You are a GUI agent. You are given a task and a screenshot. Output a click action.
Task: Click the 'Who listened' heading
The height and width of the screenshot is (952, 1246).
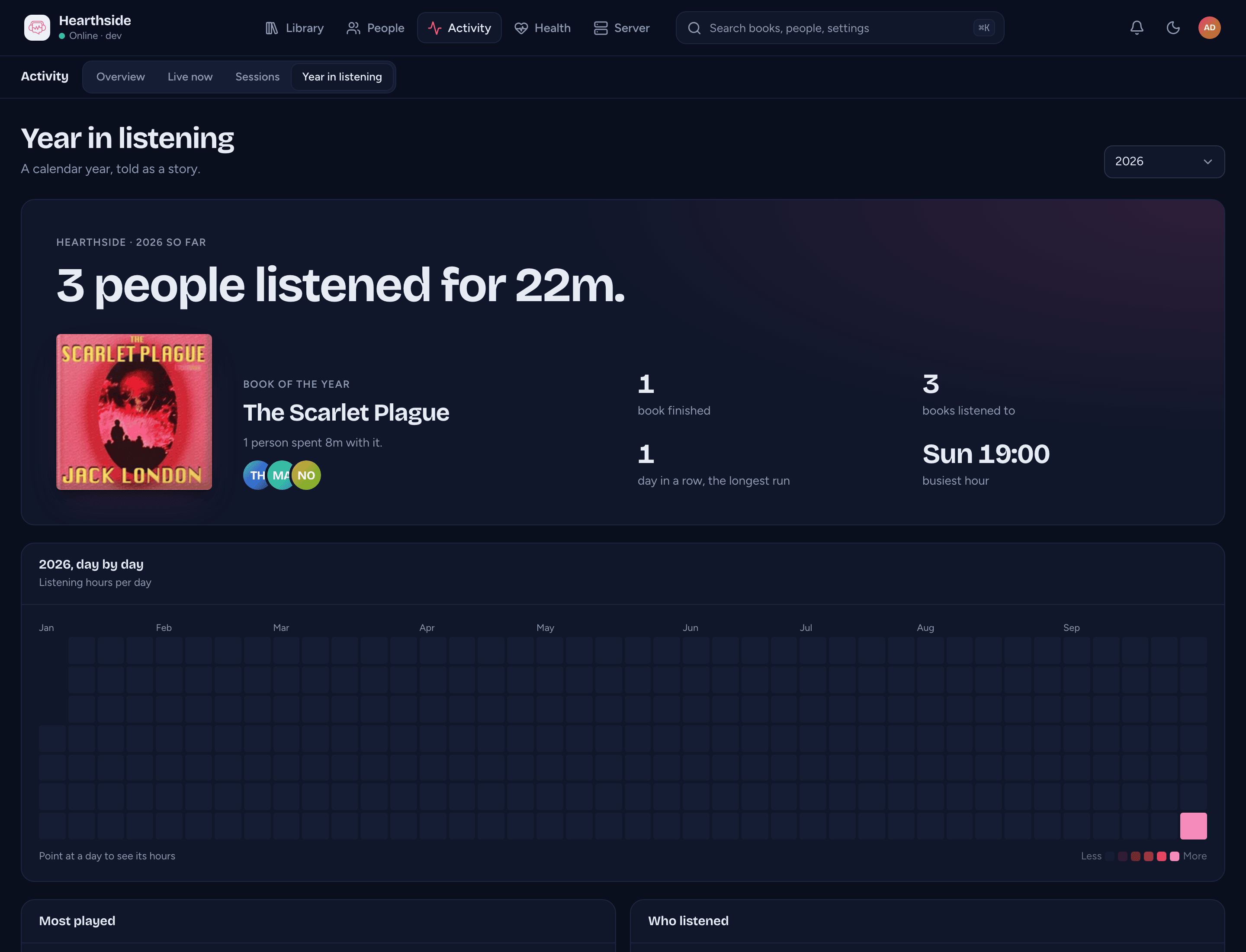688,921
